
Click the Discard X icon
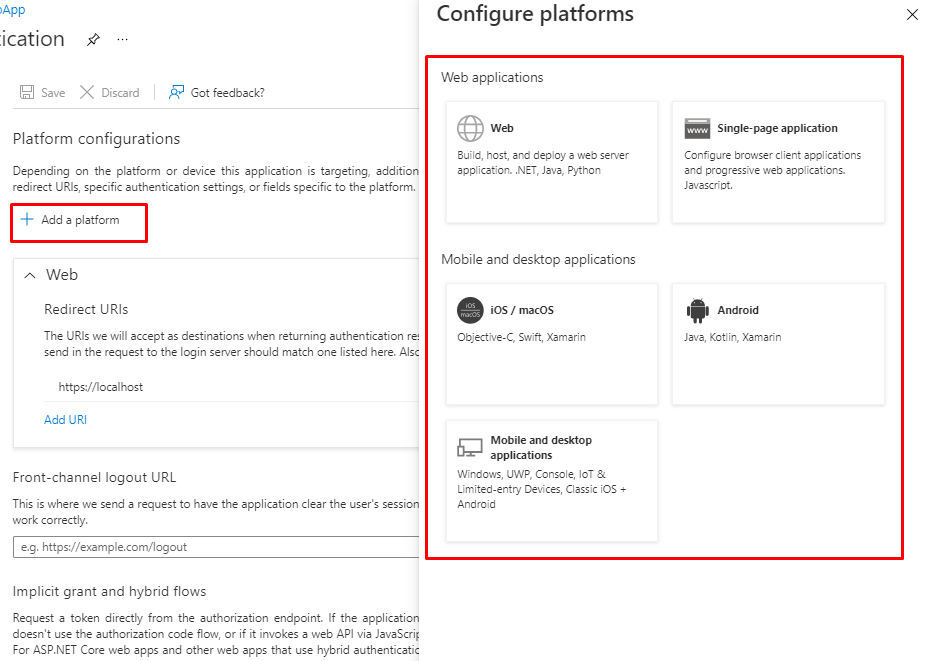pos(87,92)
